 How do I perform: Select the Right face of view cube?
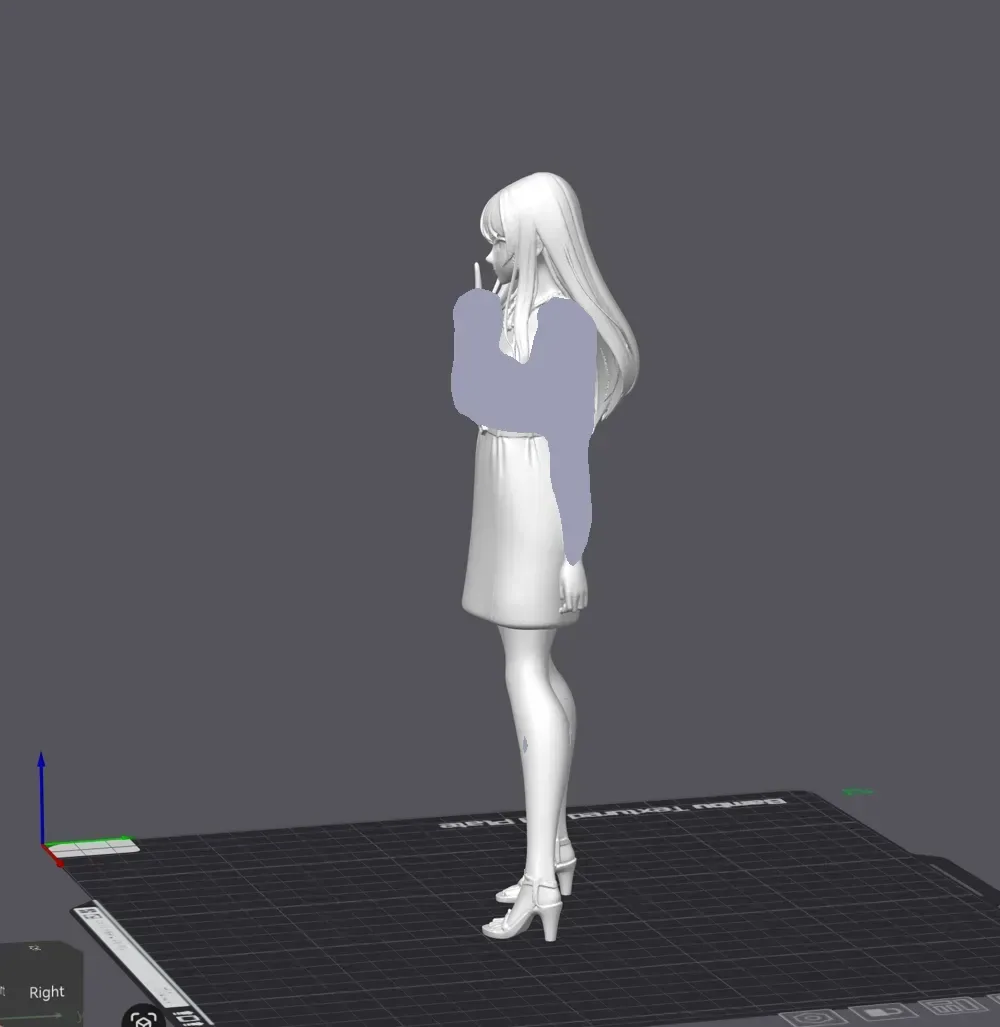pyautogui.click(x=46, y=992)
